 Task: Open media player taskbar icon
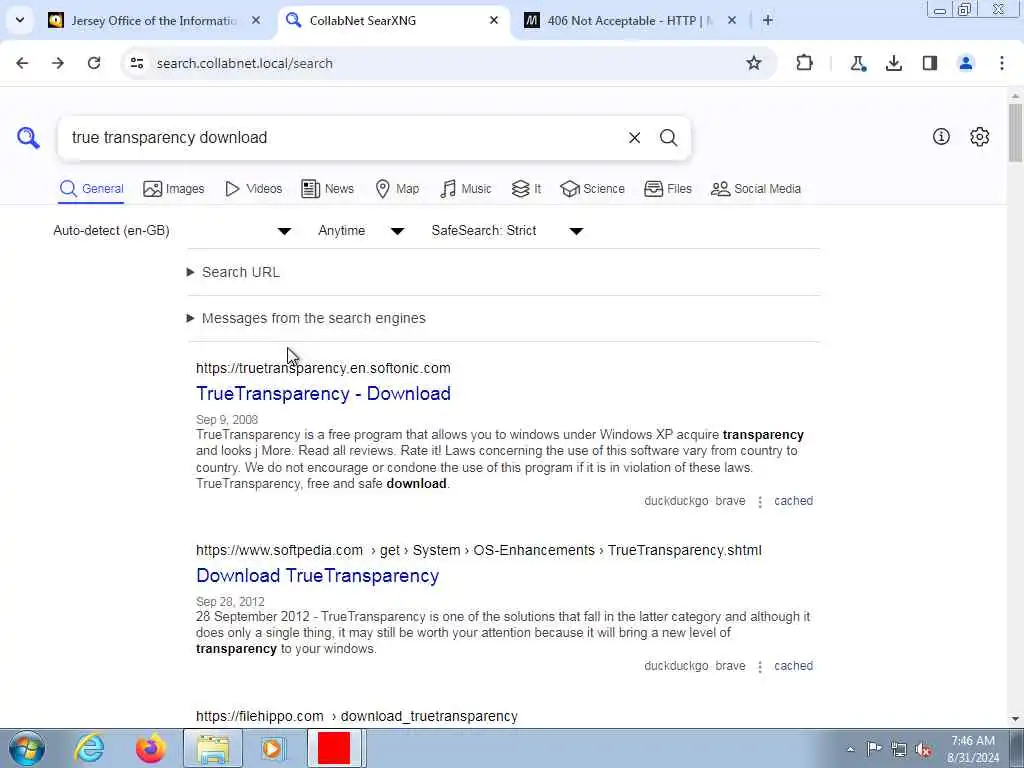click(x=273, y=748)
